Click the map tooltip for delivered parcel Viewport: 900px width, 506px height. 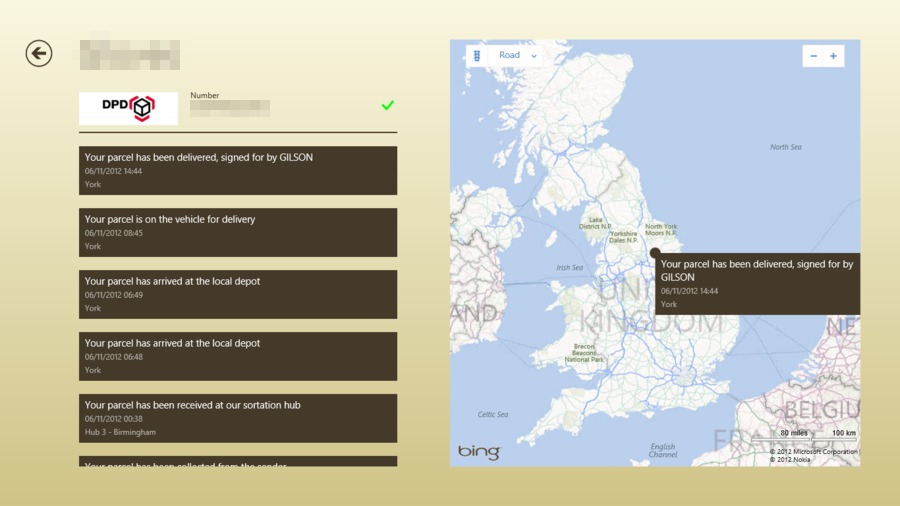[x=758, y=284]
